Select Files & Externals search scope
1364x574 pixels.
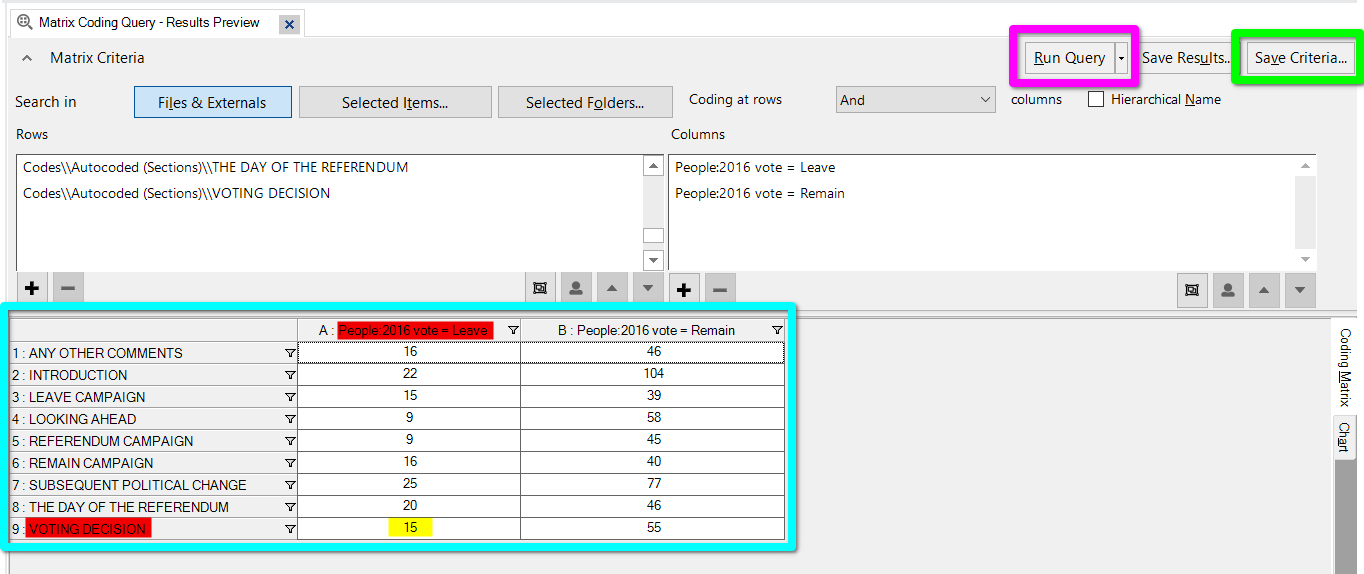(x=212, y=102)
